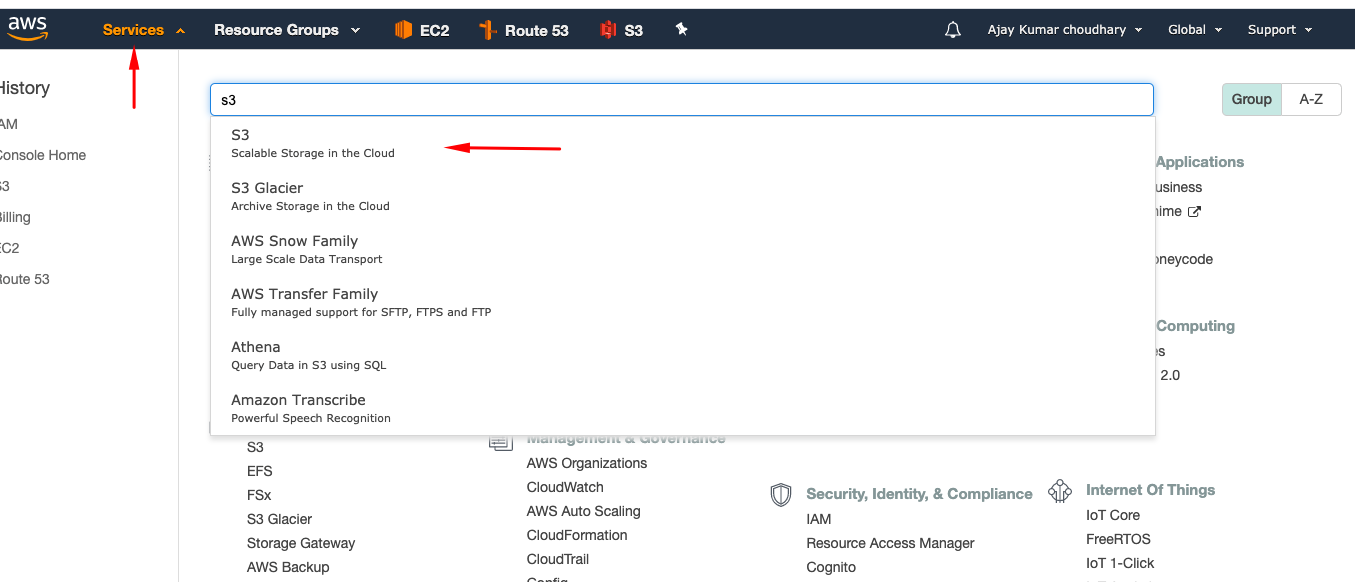
Task: Select AWS Transfer Family search result
Action: (683, 302)
